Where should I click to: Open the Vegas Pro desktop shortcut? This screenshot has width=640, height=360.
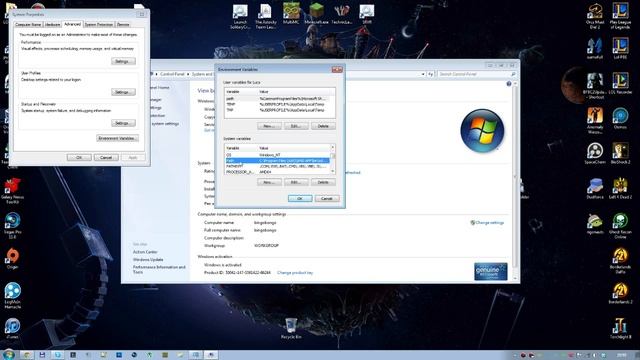pyautogui.click(x=12, y=226)
